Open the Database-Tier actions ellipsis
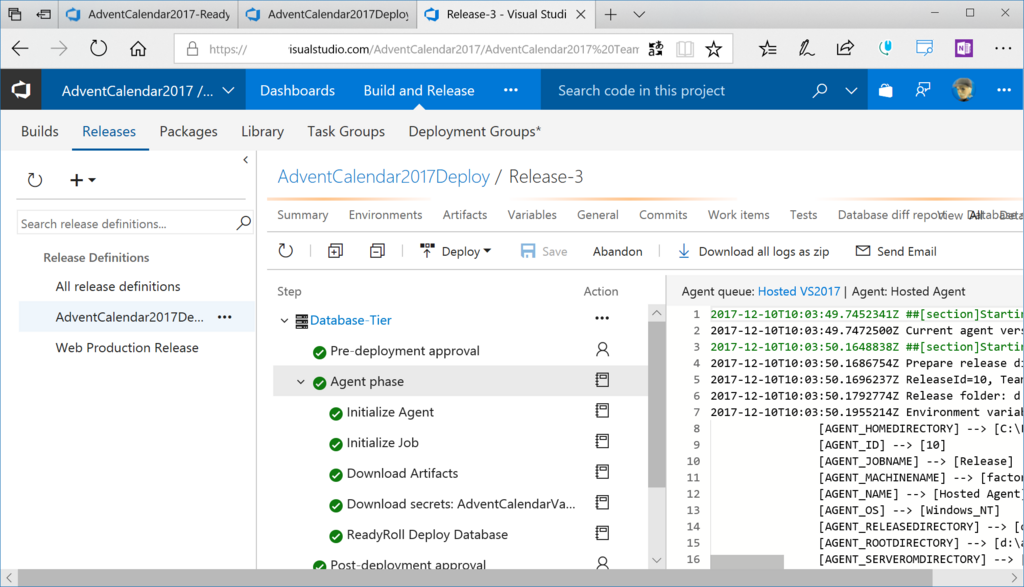The width and height of the screenshot is (1024, 587). [602, 318]
